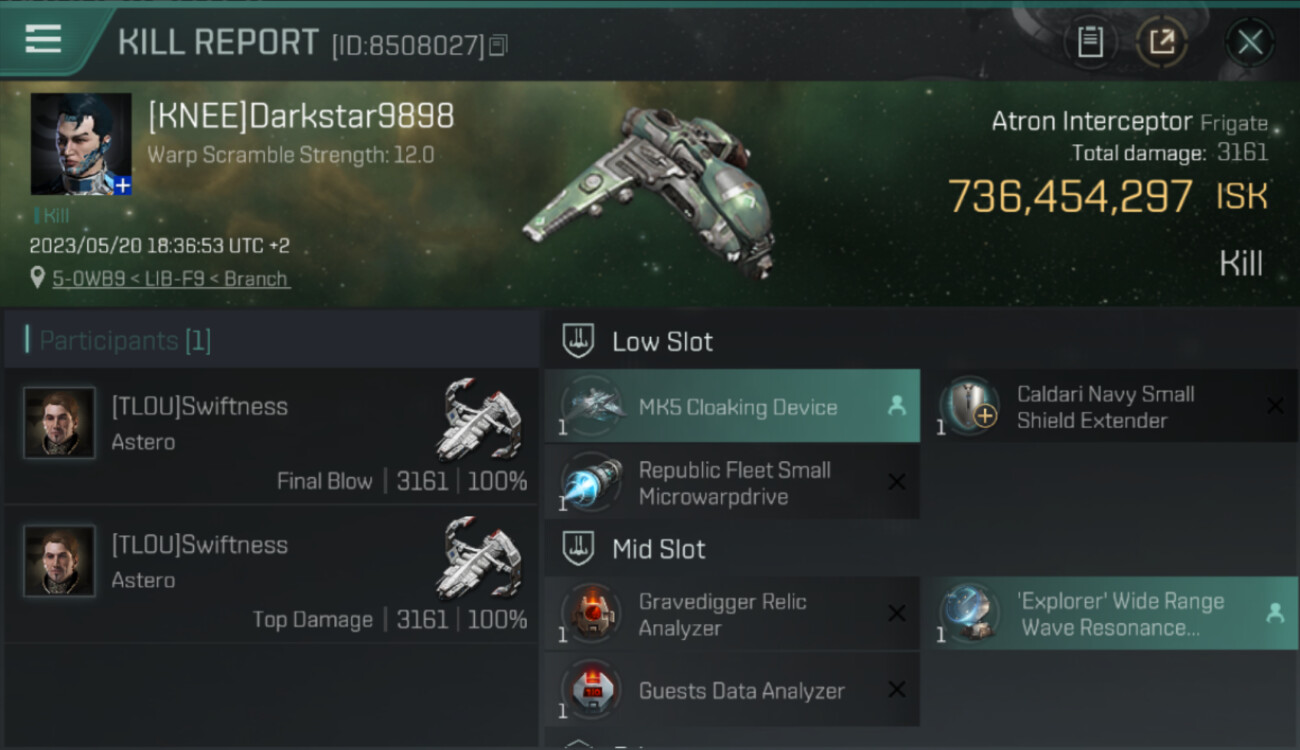Toggle X on Republic Fleet Small Microwarpdrive

tap(896, 483)
